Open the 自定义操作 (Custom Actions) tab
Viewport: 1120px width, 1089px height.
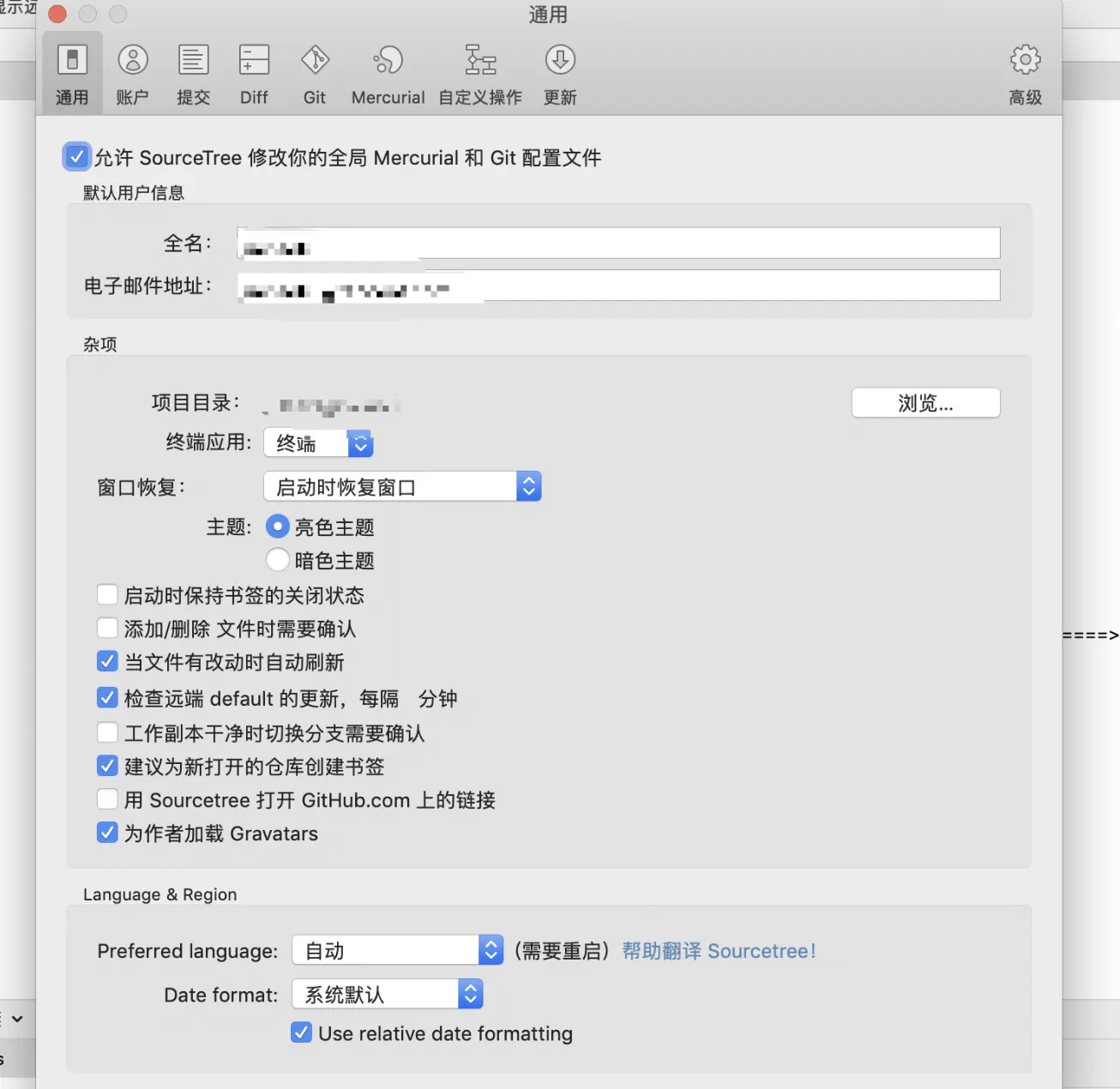pos(480,75)
